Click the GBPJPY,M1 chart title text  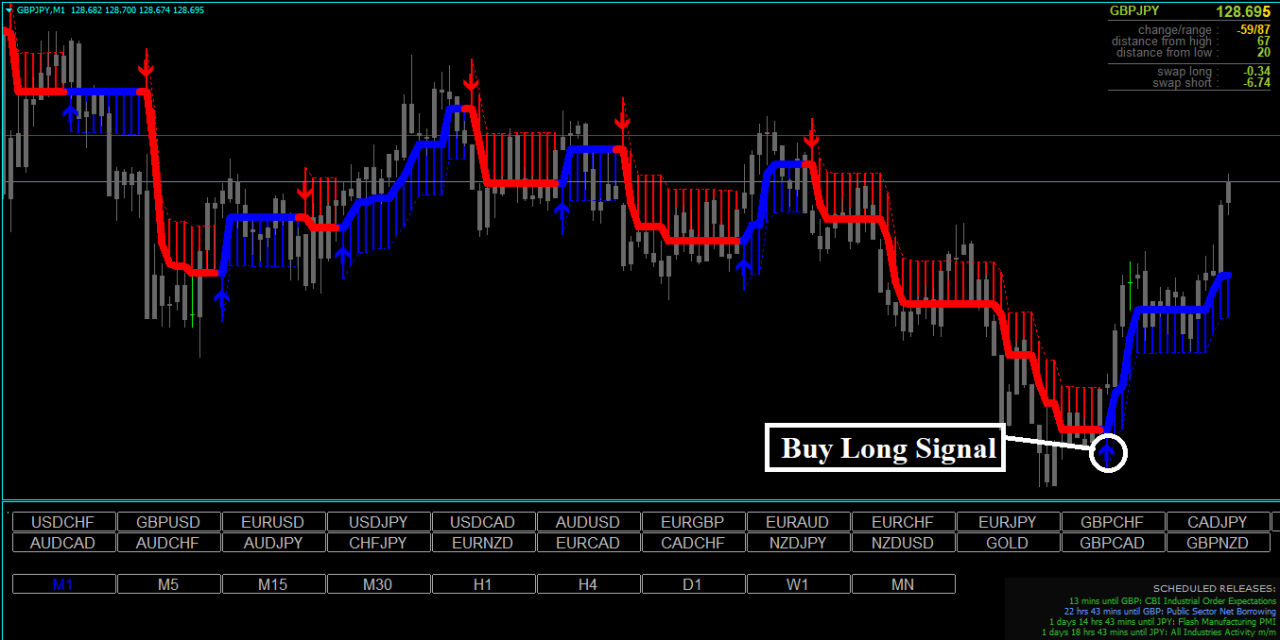41,10
